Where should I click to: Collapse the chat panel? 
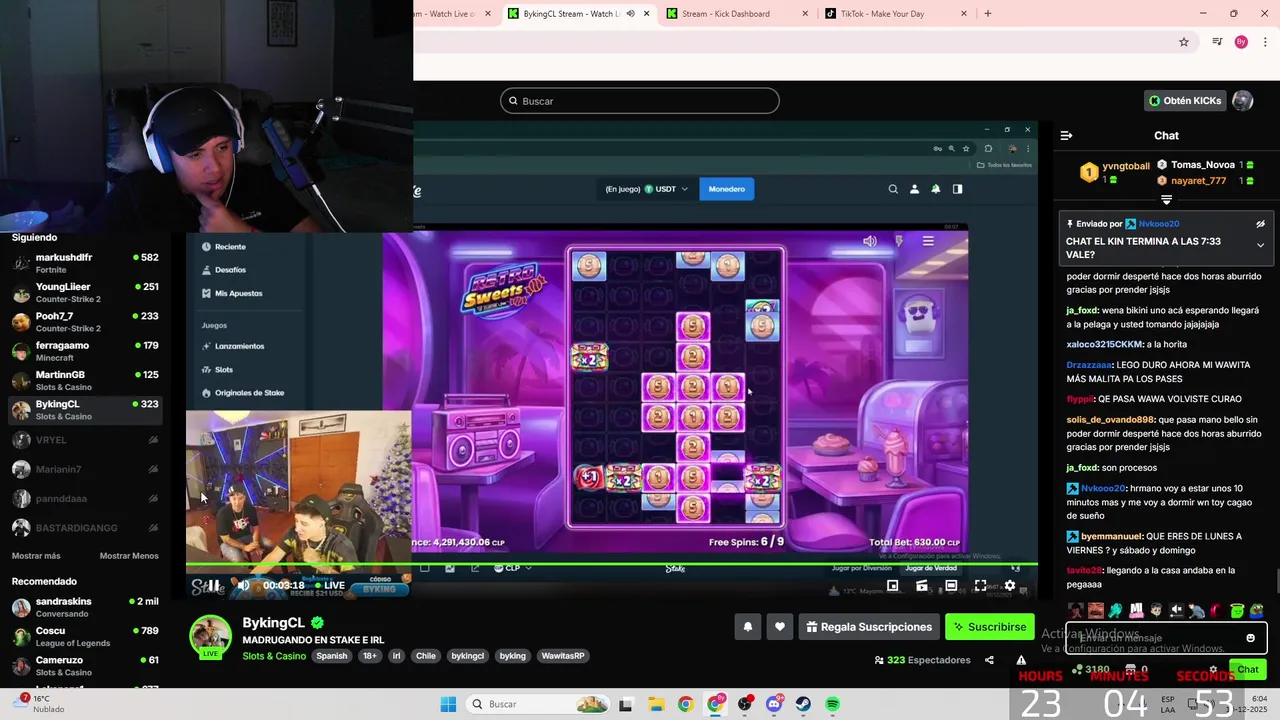(x=1066, y=135)
